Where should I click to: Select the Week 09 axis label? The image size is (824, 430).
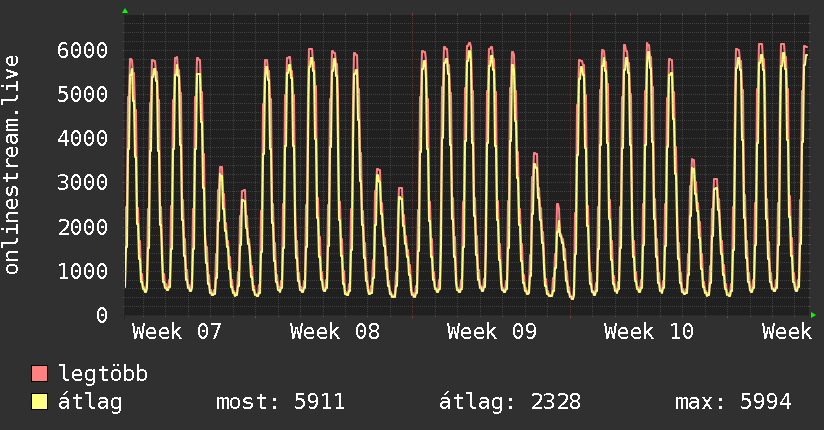492,332
